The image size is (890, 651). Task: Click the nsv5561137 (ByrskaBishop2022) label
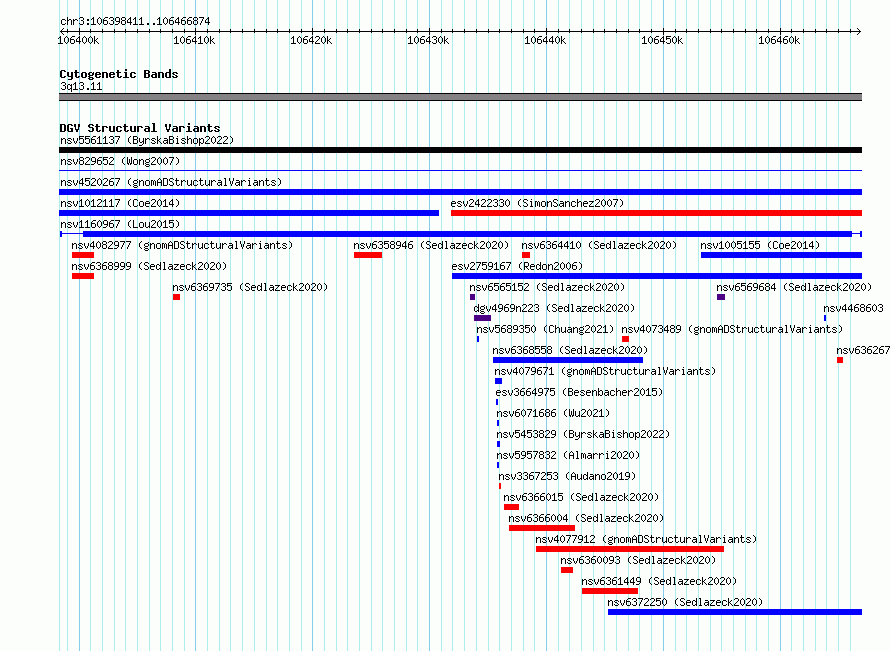(147, 140)
